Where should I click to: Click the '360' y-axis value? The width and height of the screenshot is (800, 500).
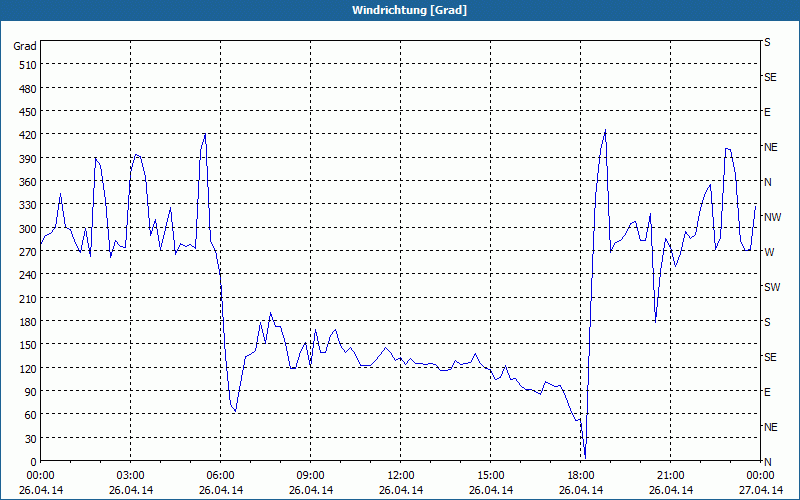click(x=28, y=182)
